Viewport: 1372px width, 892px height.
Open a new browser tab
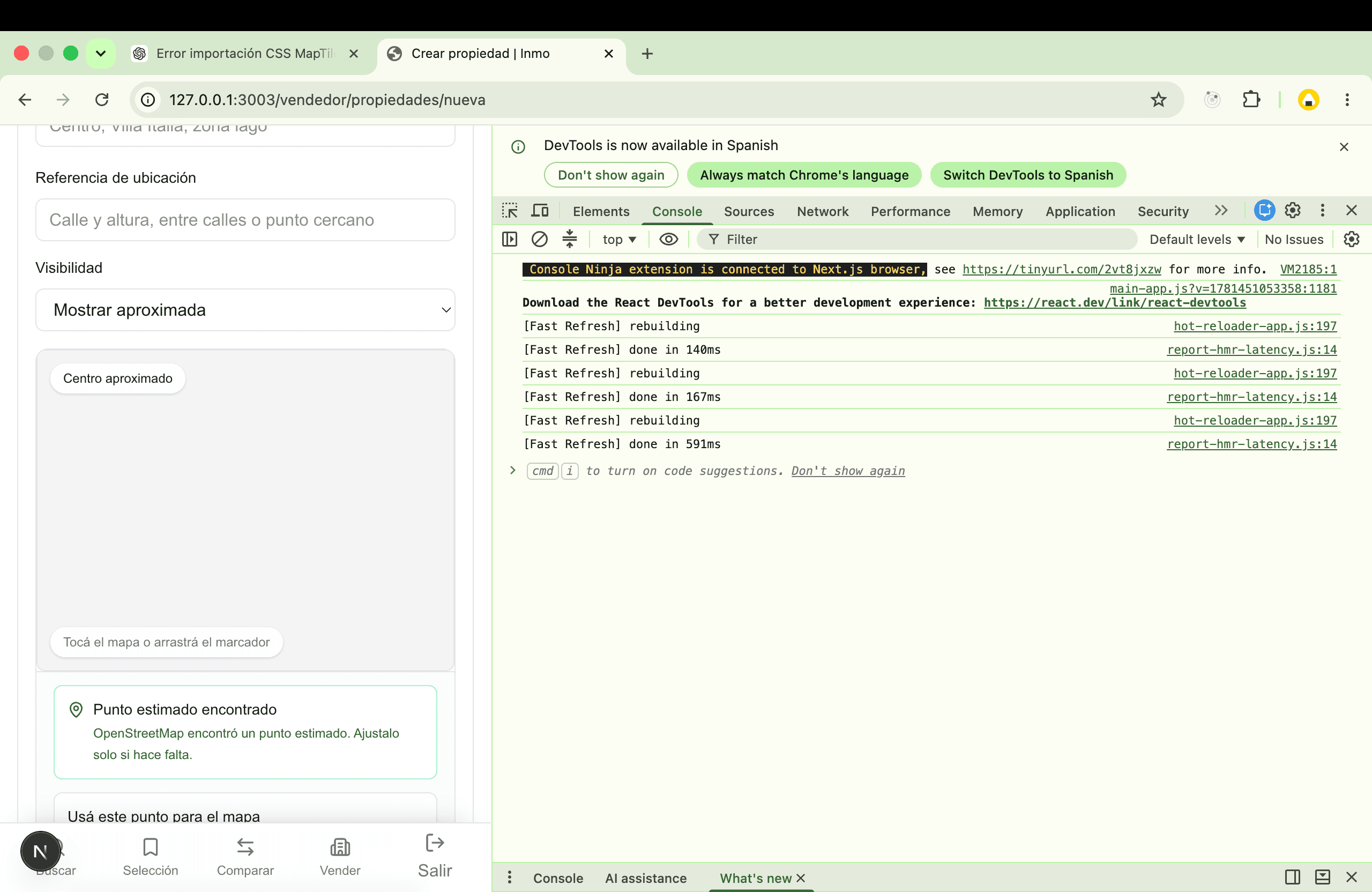(x=647, y=54)
